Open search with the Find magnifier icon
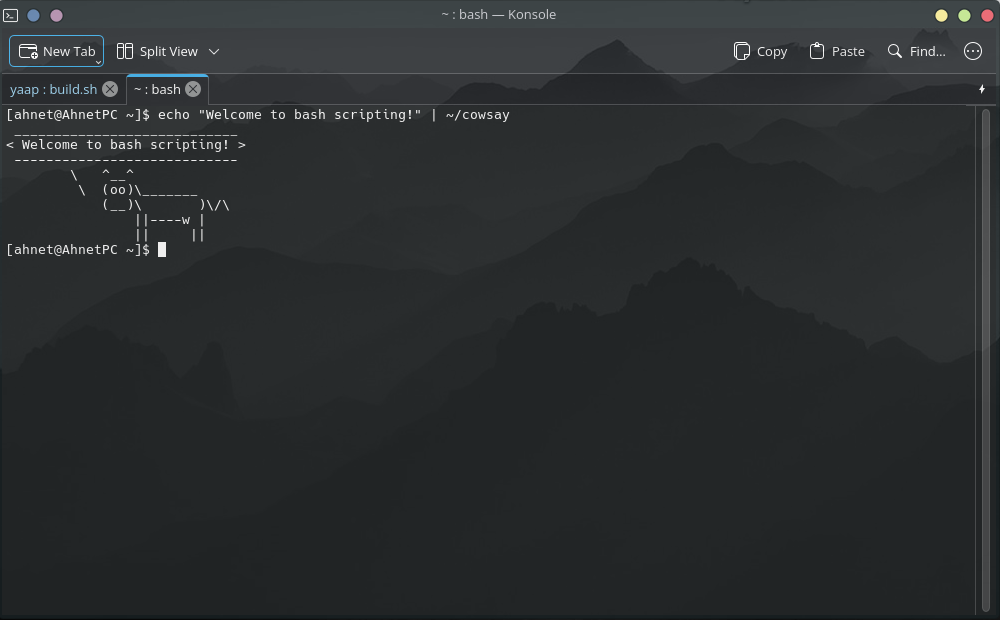This screenshot has width=1000, height=620. [893, 51]
